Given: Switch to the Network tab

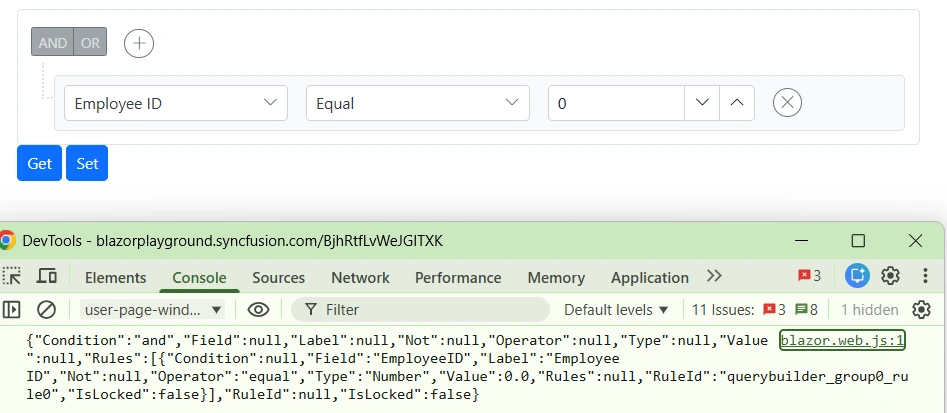Looking at the screenshot, I should tap(360, 278).
